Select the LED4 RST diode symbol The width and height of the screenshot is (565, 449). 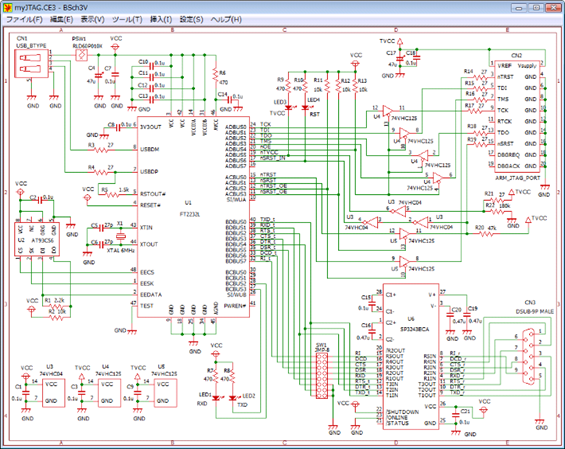coord(306,107)
